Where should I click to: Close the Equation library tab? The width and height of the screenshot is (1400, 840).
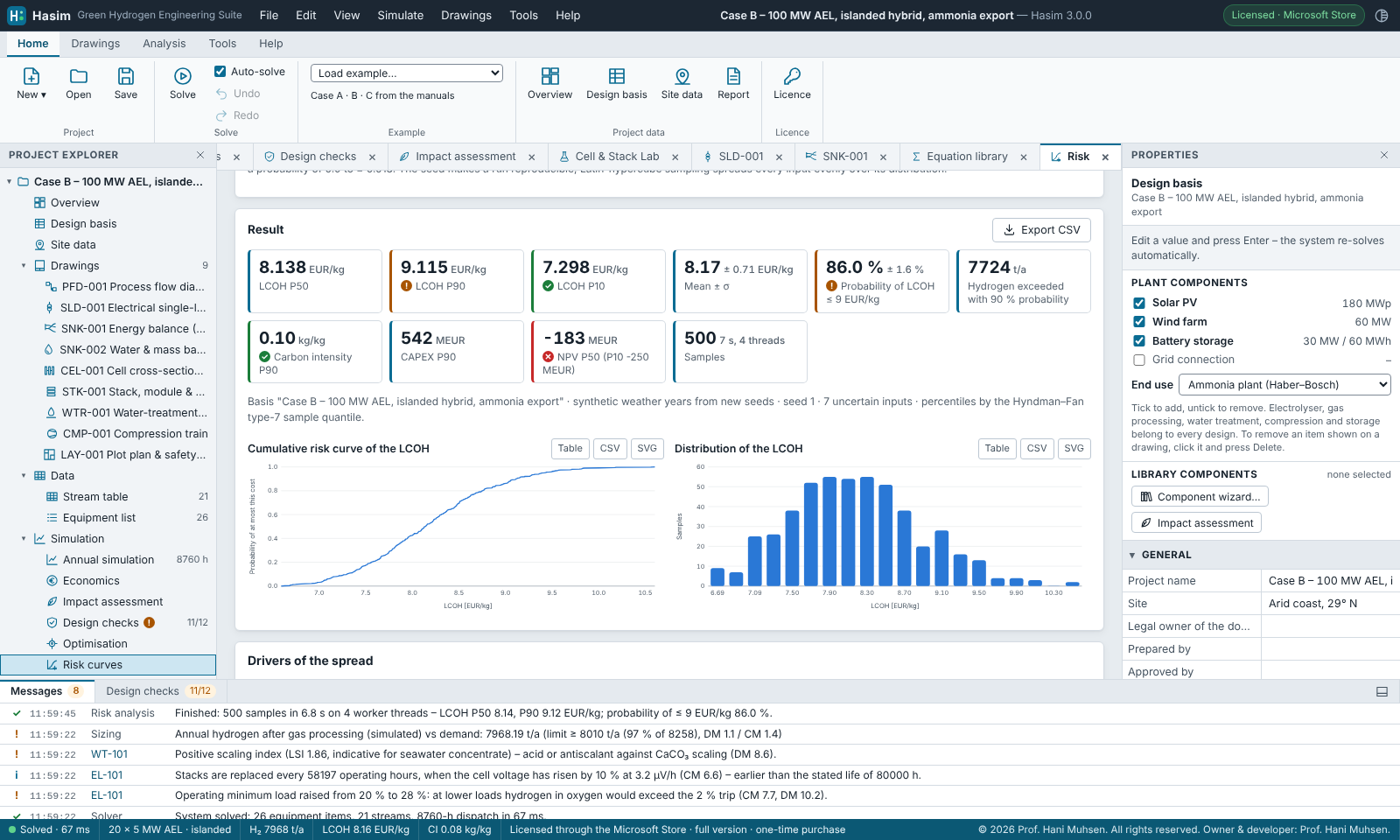[1024, 157]
